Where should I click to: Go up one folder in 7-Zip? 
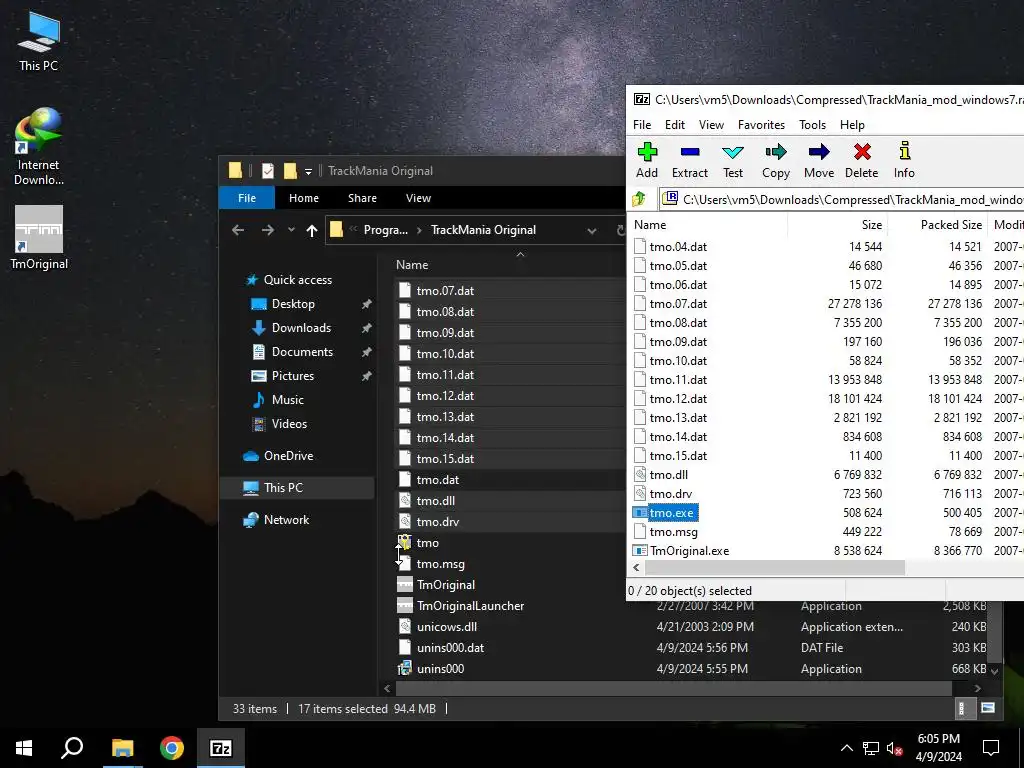tap(639, 199)
